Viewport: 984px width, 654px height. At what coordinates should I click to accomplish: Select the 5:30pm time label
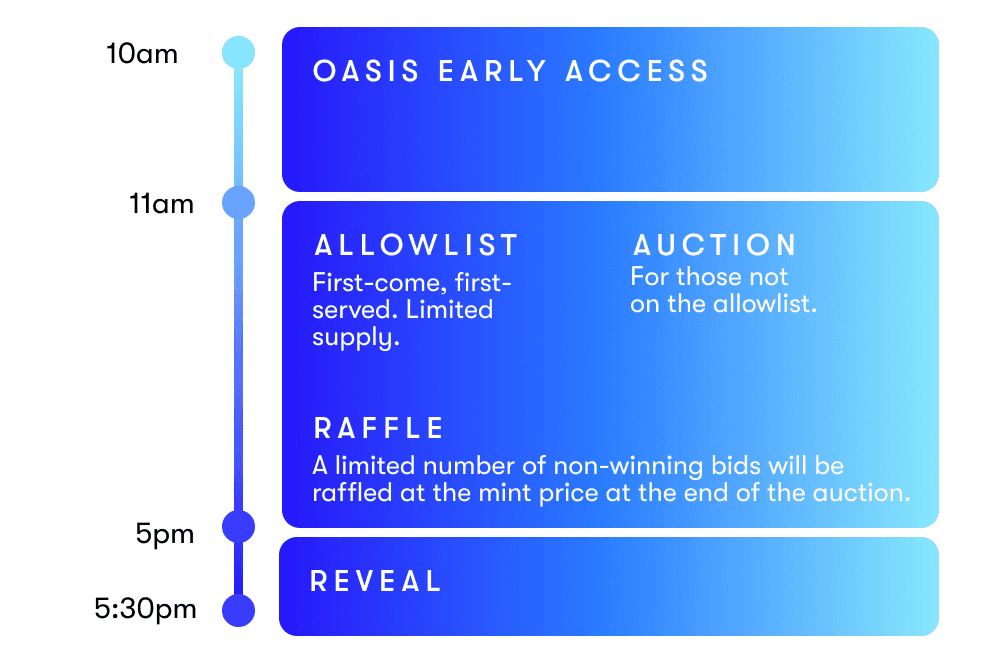[x=145, y=609]
